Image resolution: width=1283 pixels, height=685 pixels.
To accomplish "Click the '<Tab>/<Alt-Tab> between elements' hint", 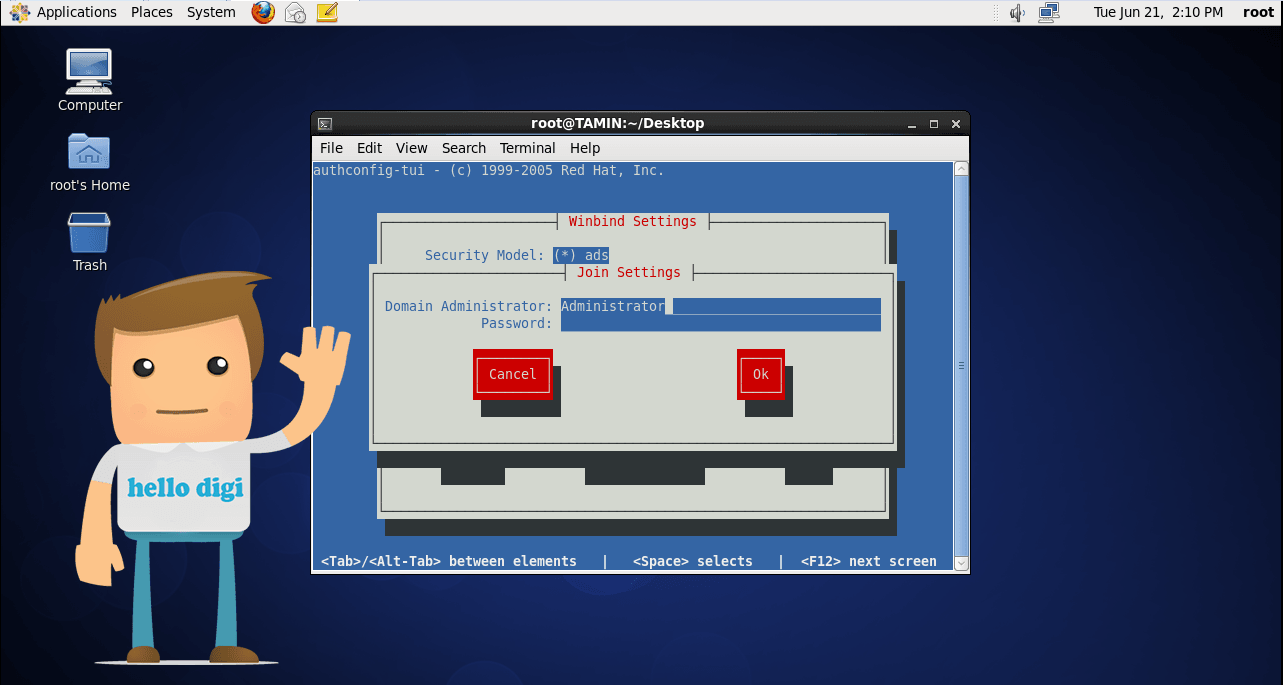I will (448, 561).
